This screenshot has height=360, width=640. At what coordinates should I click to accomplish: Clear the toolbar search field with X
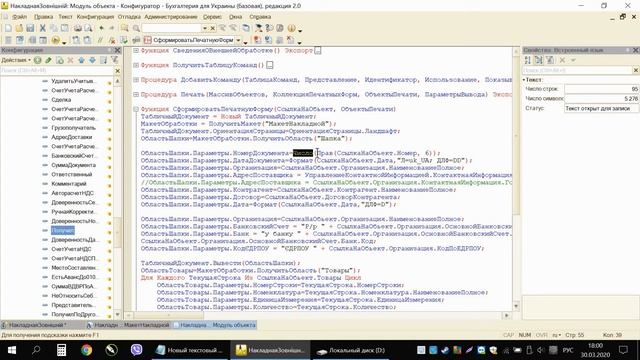click(x=213, y=28)
